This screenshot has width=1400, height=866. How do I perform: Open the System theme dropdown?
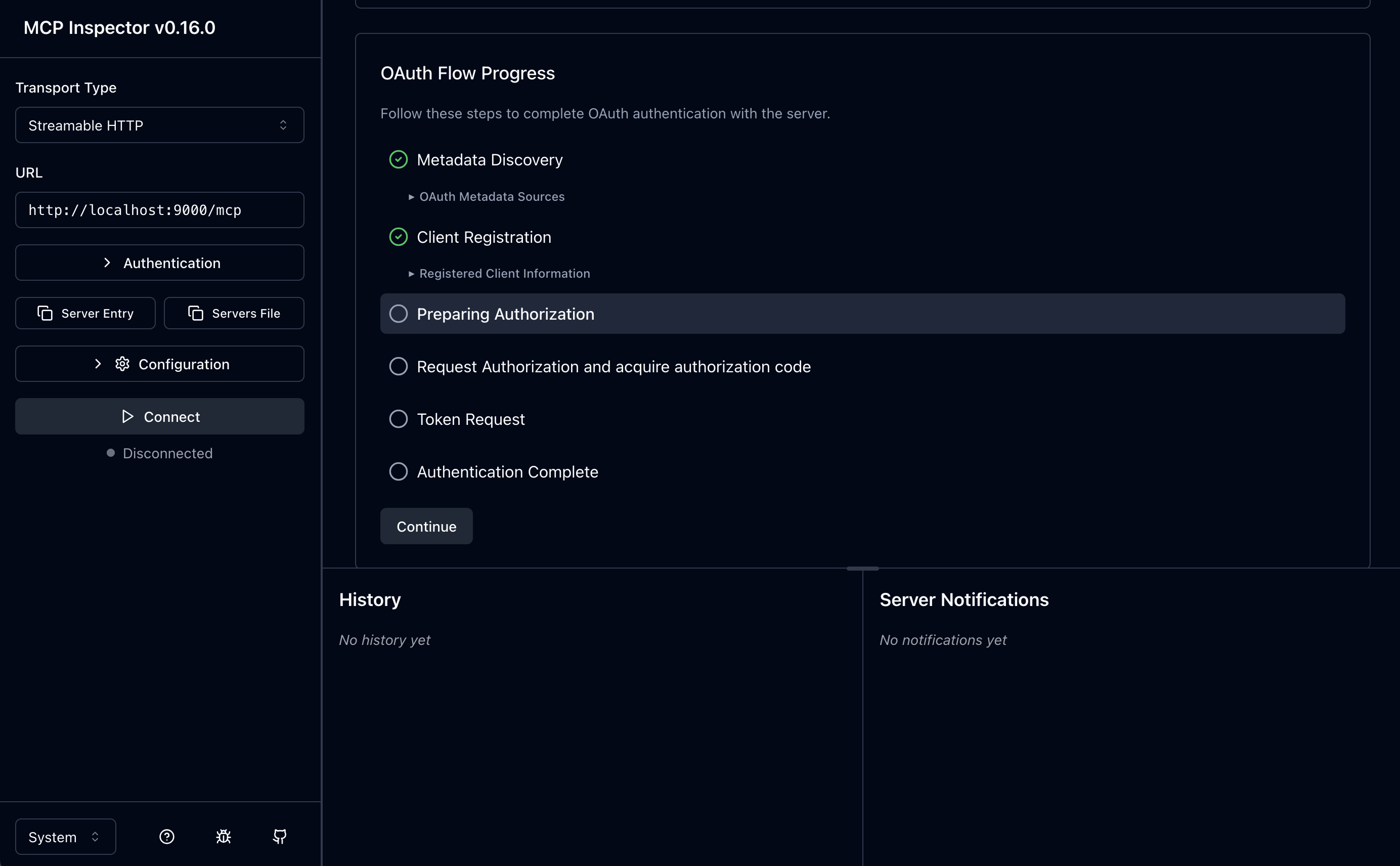66,837
